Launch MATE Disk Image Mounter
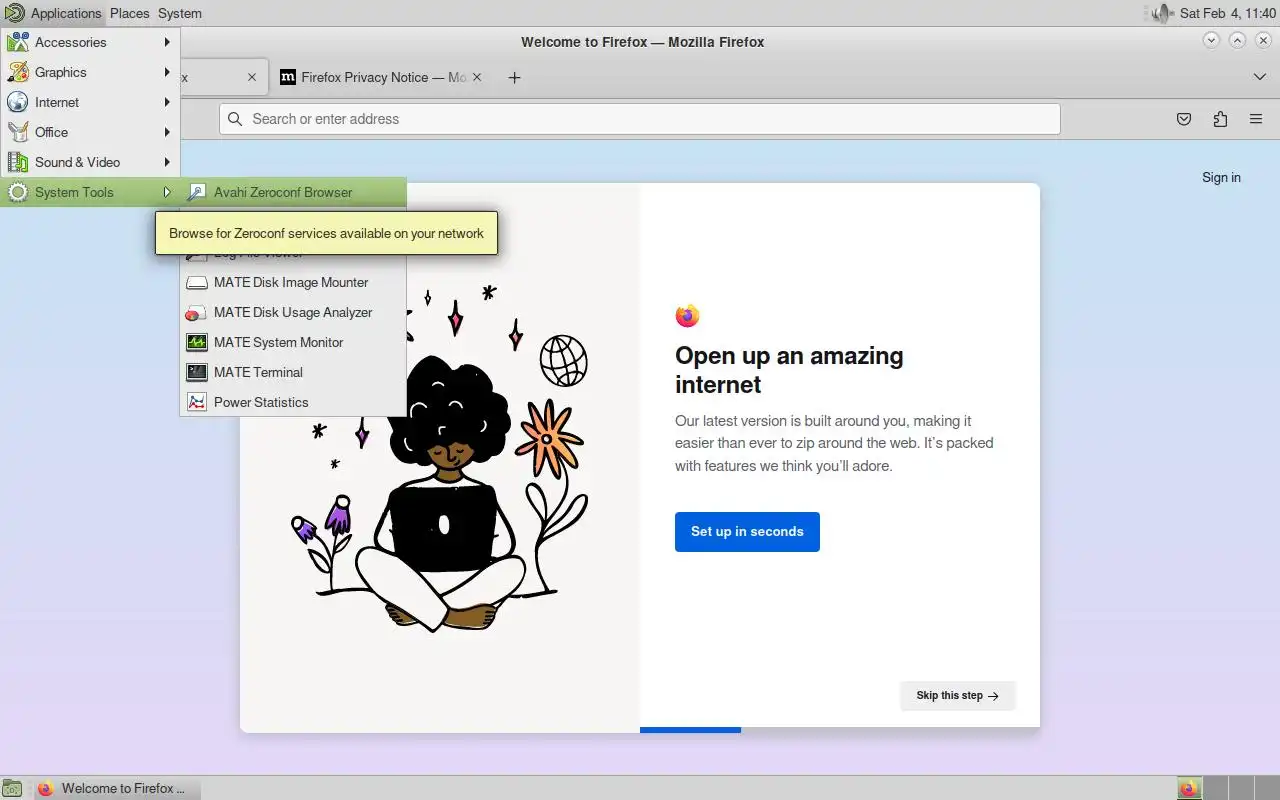The height and width of the screenshot is (800, 1280). [293, 282]
